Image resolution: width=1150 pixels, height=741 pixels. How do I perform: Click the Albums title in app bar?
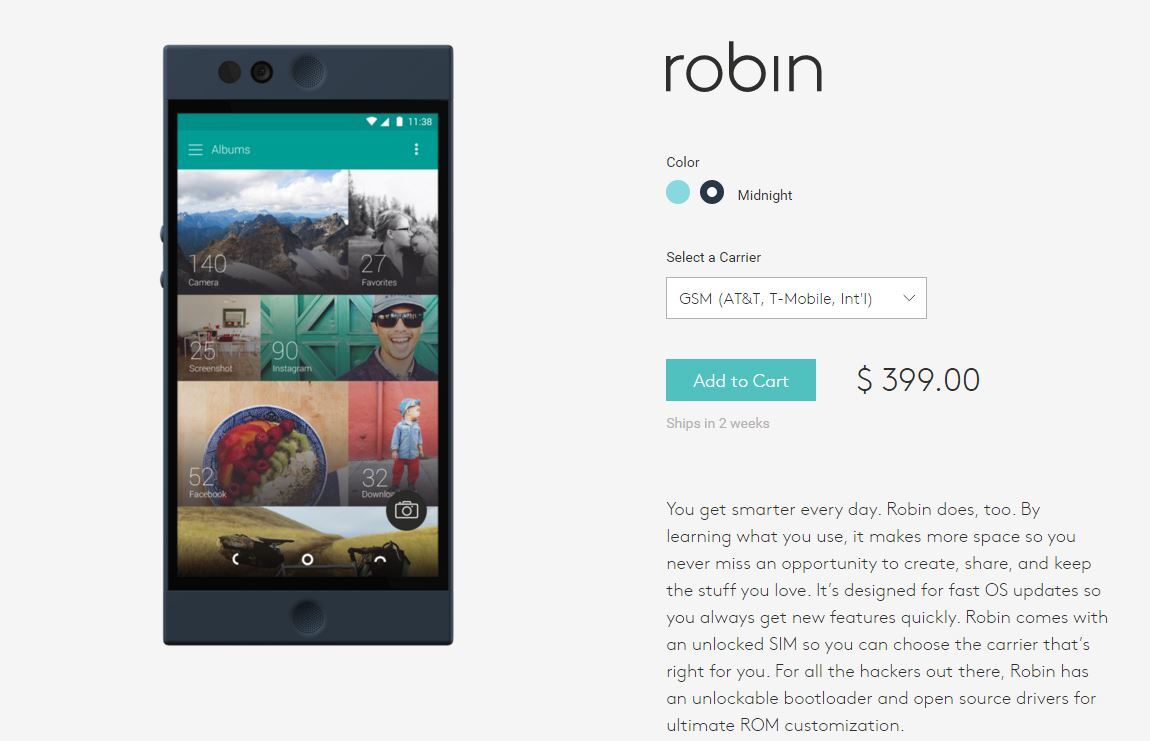[230, 150]
